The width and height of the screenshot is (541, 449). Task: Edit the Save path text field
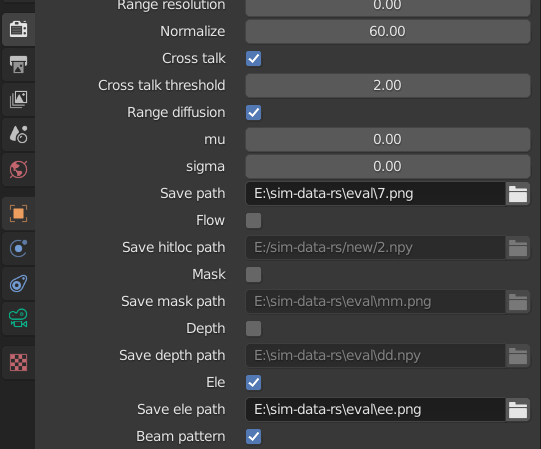[x=375, y=194]
